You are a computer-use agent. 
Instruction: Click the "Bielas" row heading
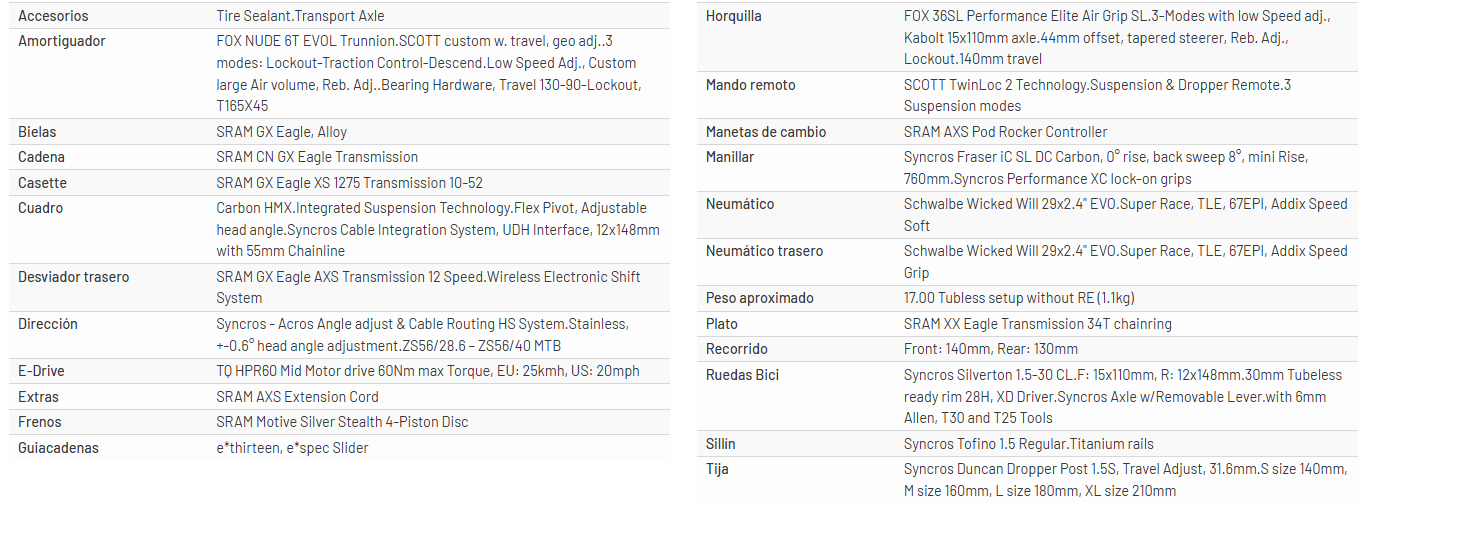tap(37, 132)
